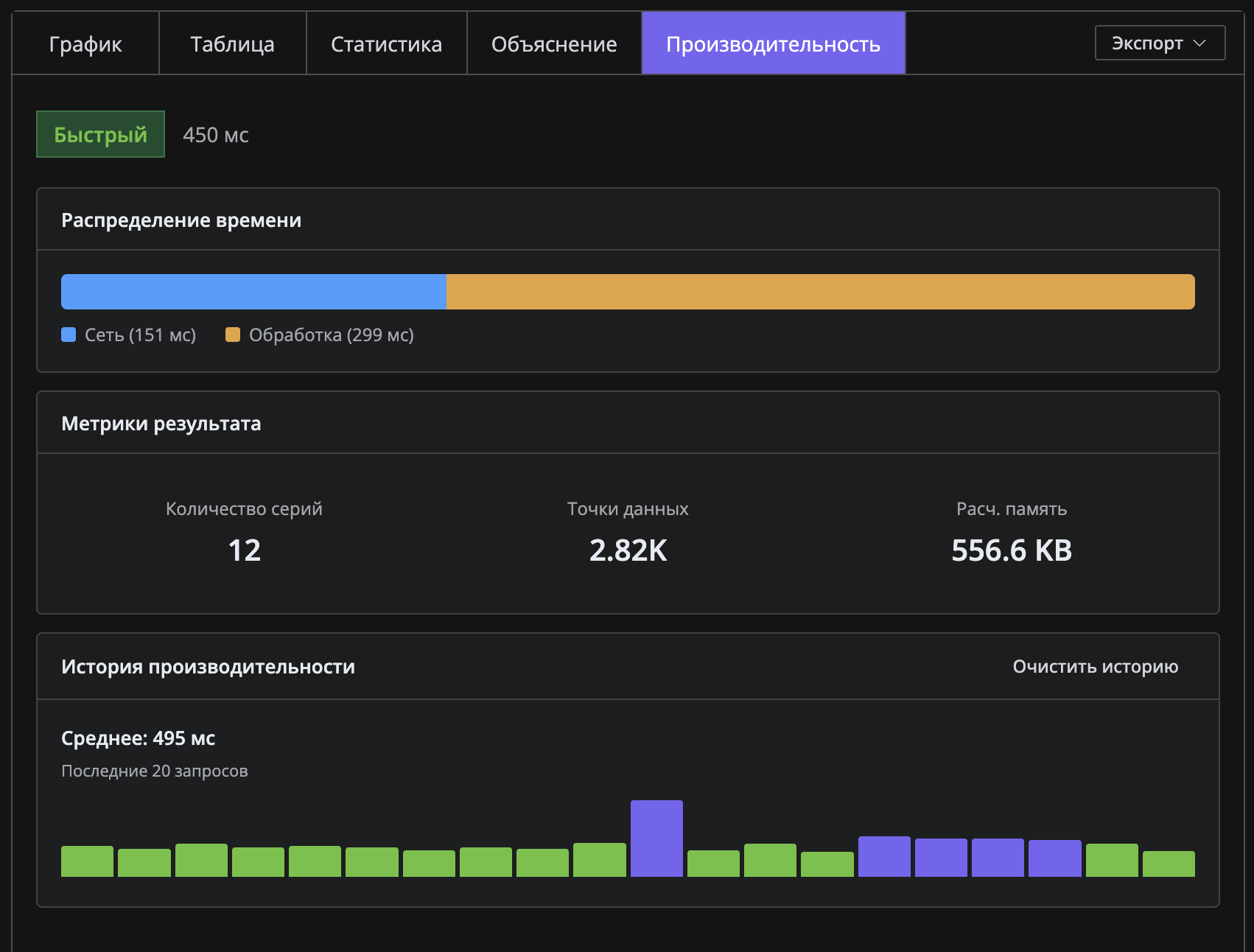Open the Объяснение tab

[x=554, y=44]
